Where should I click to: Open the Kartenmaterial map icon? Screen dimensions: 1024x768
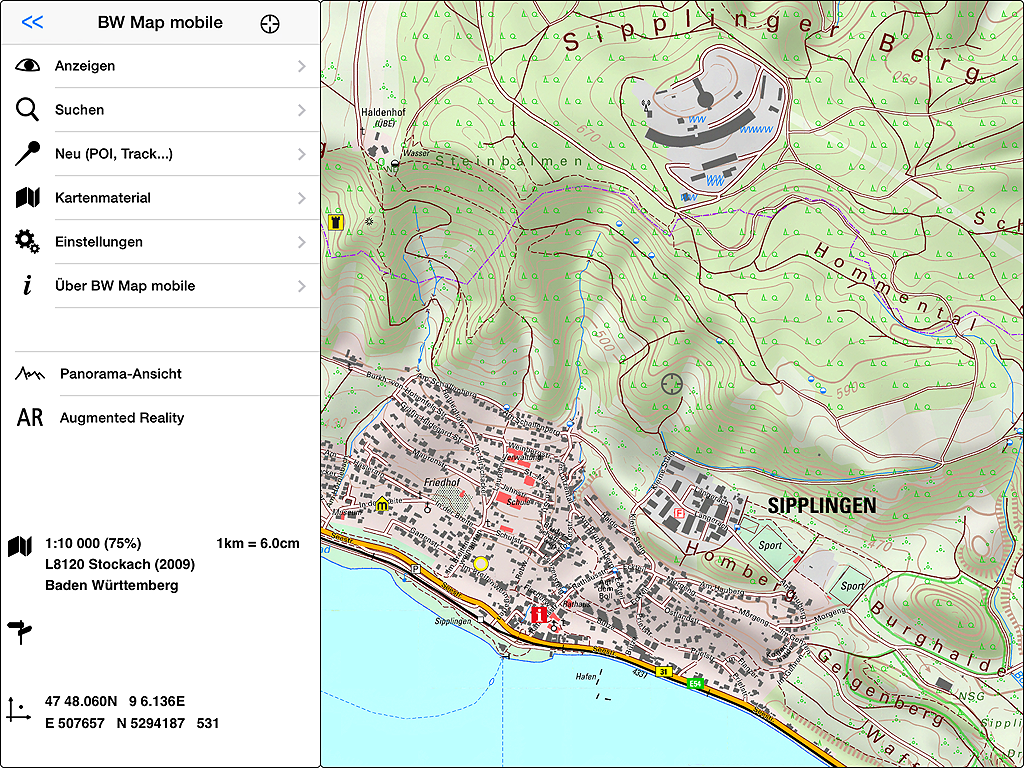point(27,198)
